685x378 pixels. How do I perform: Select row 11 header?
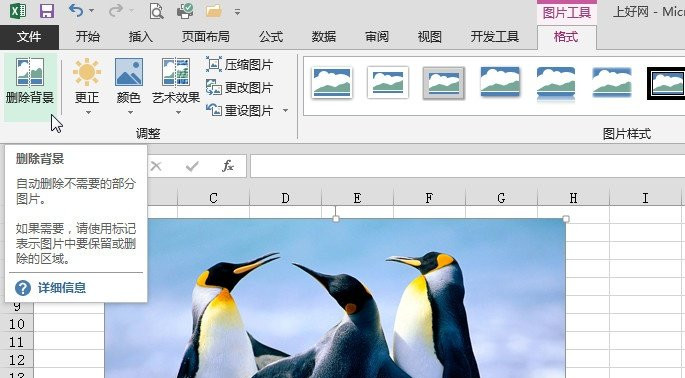click(17, 342)
